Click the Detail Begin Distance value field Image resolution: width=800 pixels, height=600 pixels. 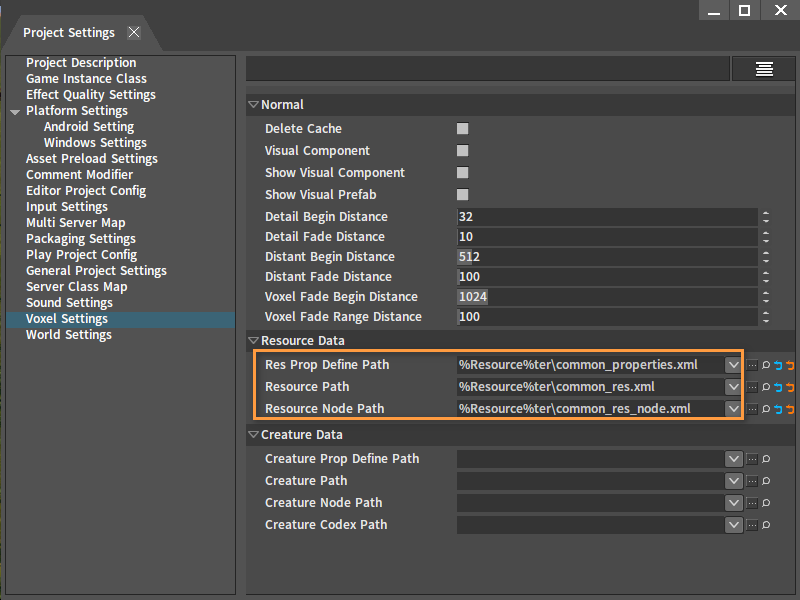[x=607, y=217]
